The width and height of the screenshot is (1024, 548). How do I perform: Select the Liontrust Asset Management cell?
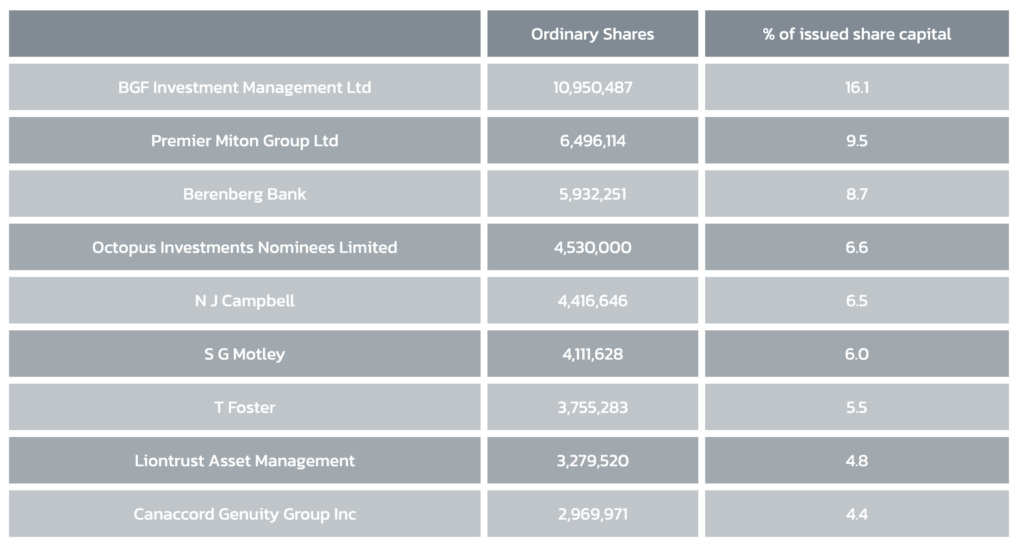(x=244, y=460)
